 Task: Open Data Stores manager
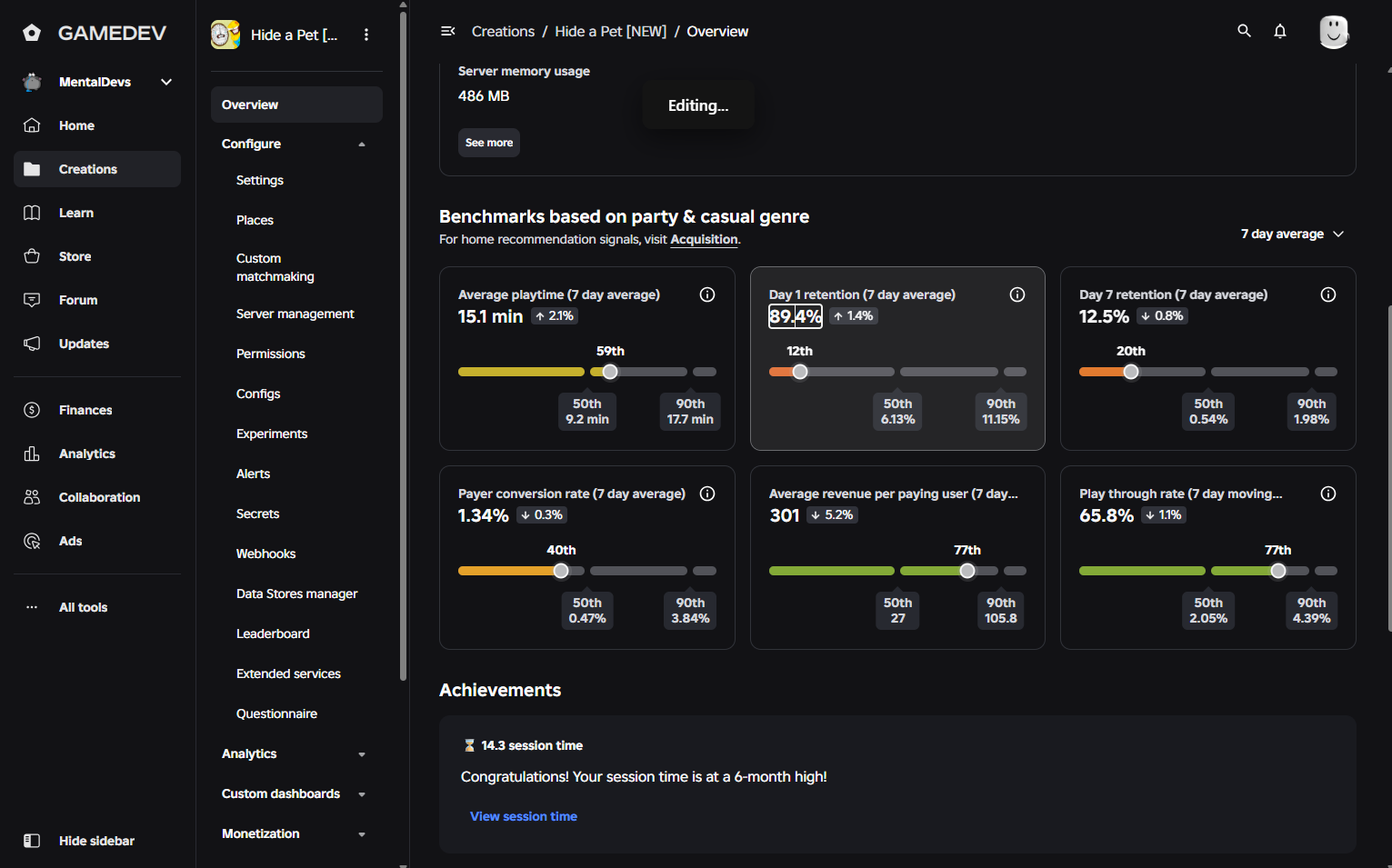pyautogui.click(x=296, y=594)
